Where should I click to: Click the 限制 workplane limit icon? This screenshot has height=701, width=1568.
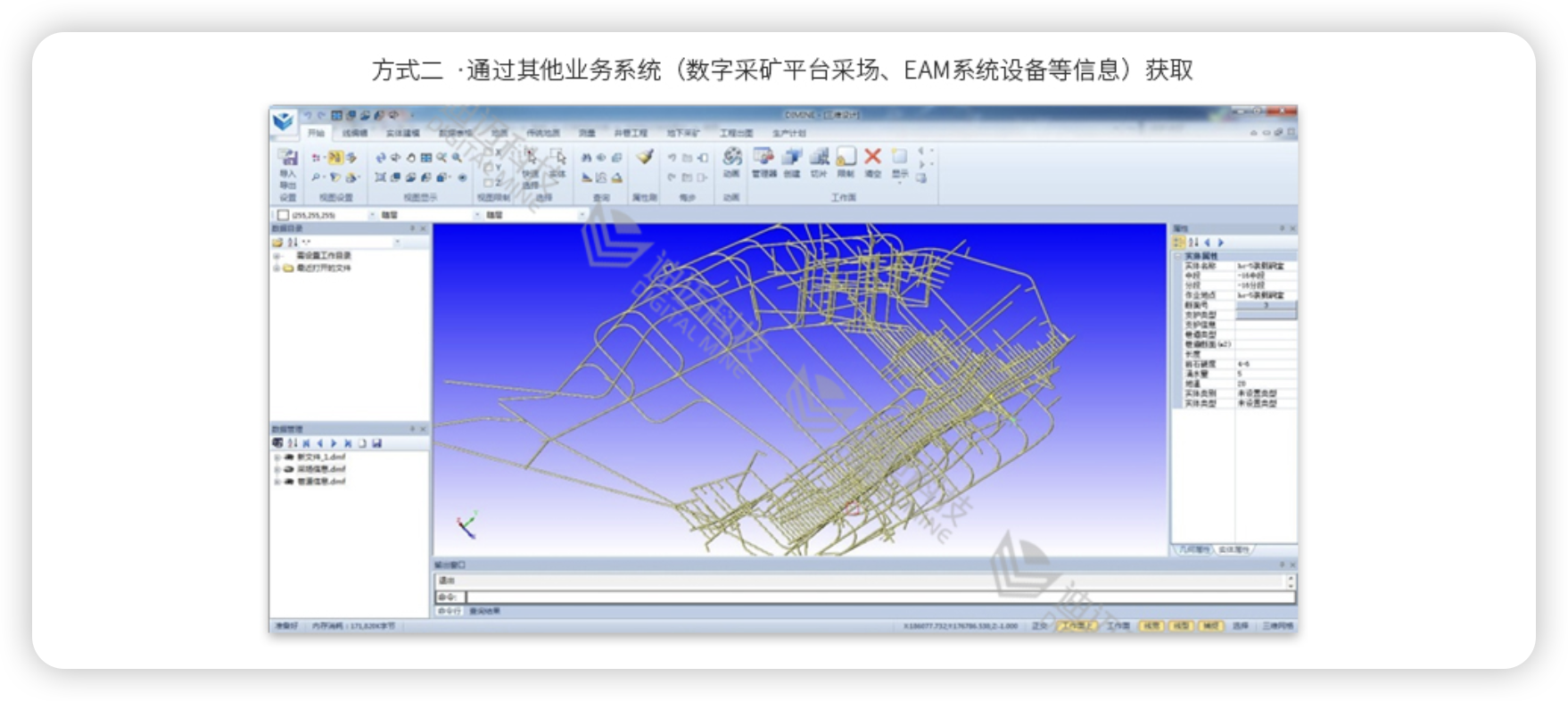(846, 158)
